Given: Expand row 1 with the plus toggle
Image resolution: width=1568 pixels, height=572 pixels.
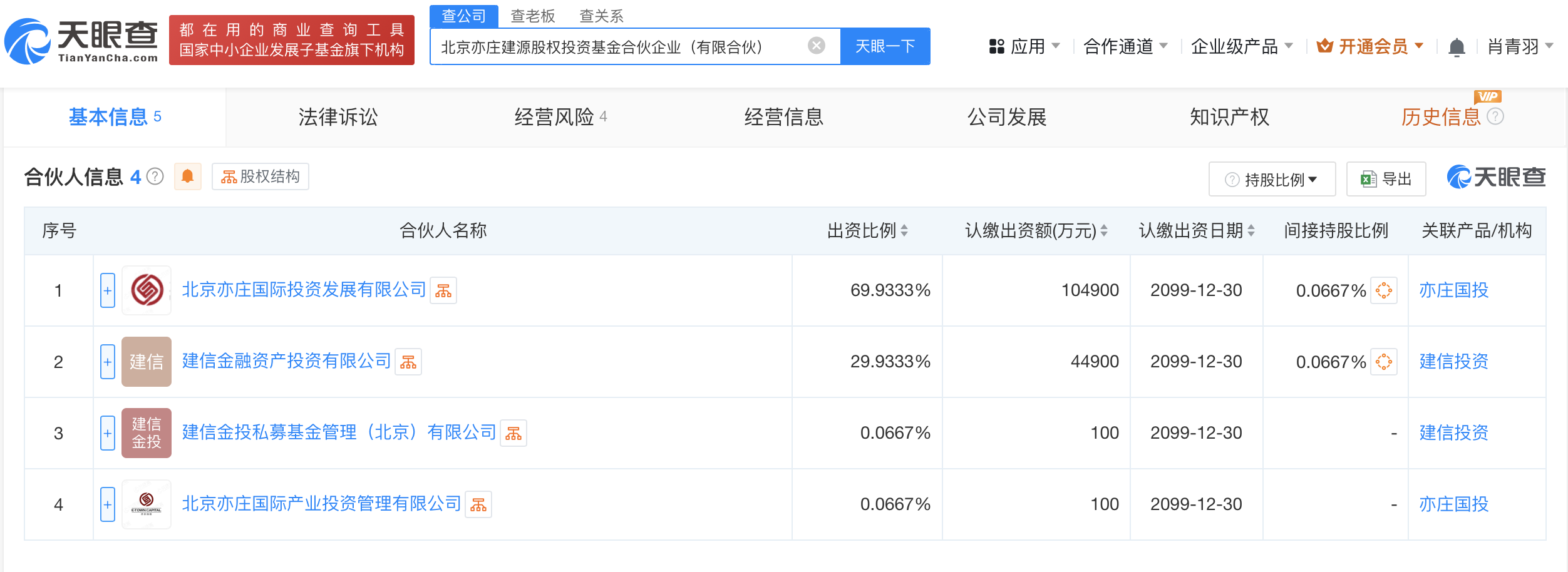Looking at the screenshot, I should 108,290.
